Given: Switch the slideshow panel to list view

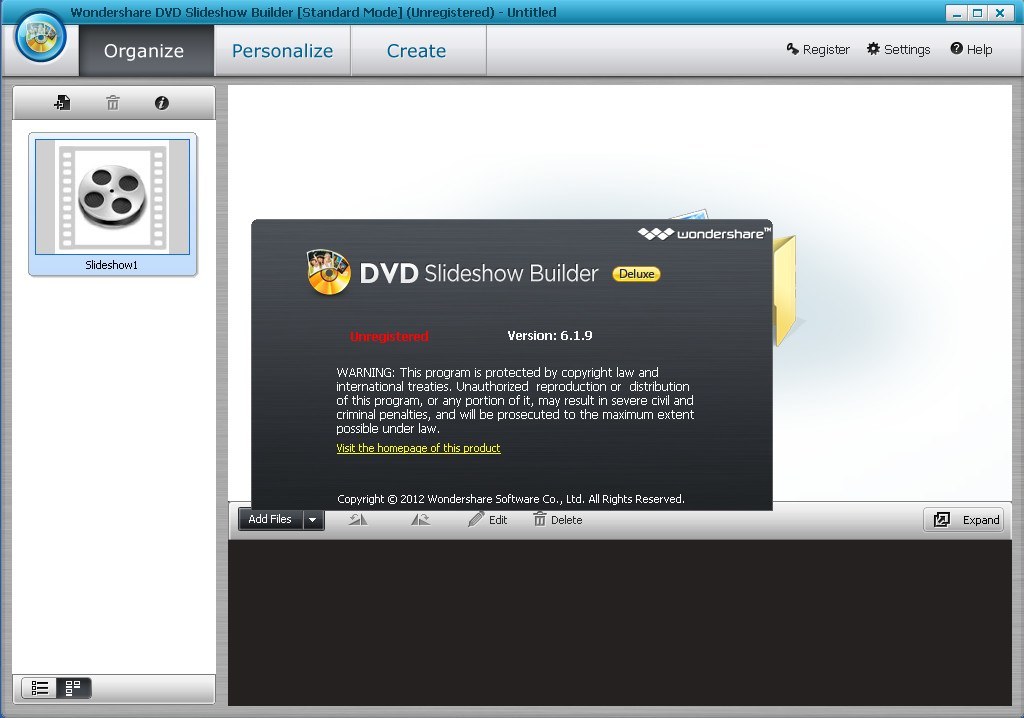Looking at the screenshot, I should point(40,687).
